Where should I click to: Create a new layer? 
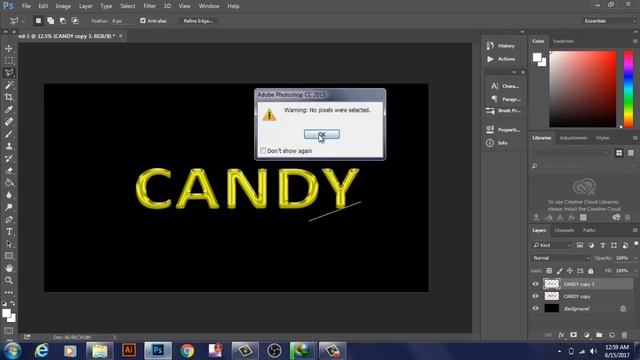(x=611, y=335)
